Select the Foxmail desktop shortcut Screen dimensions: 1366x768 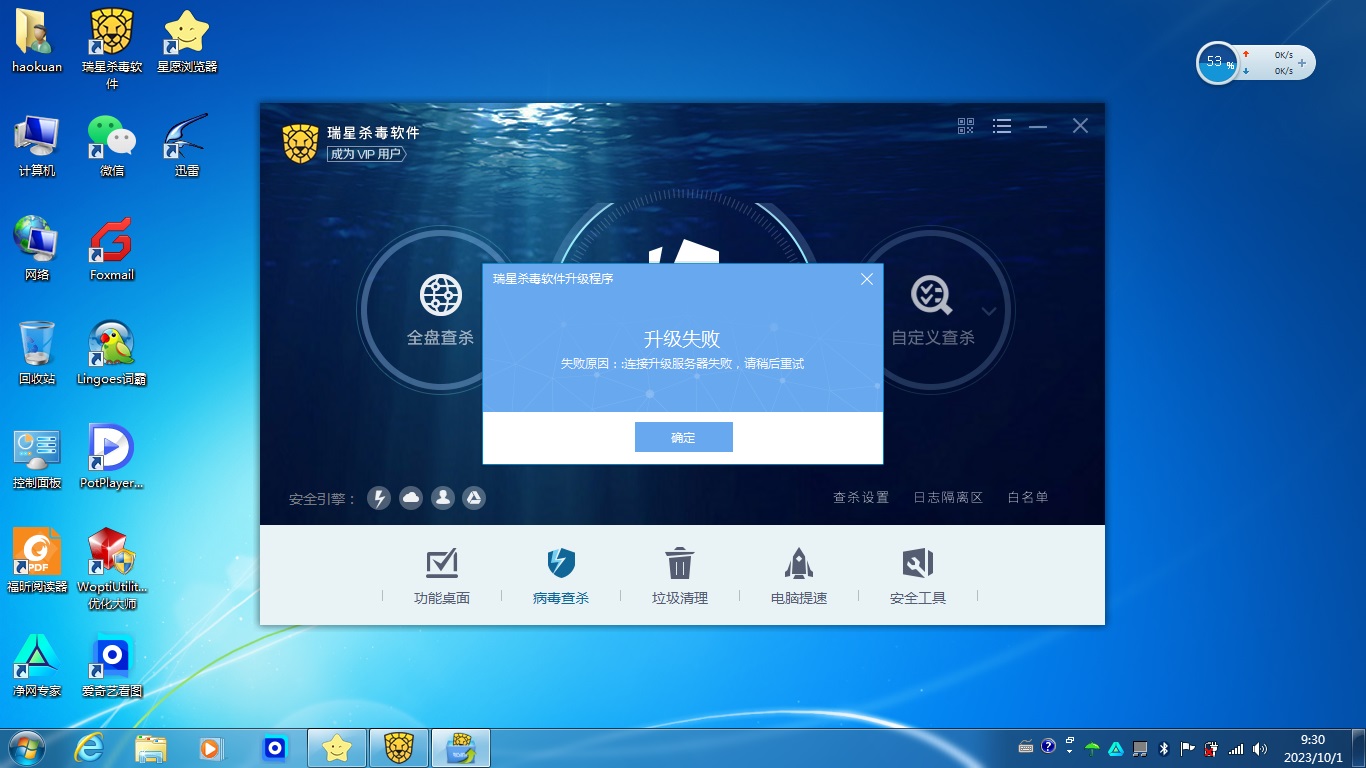[x=112, y=249]
